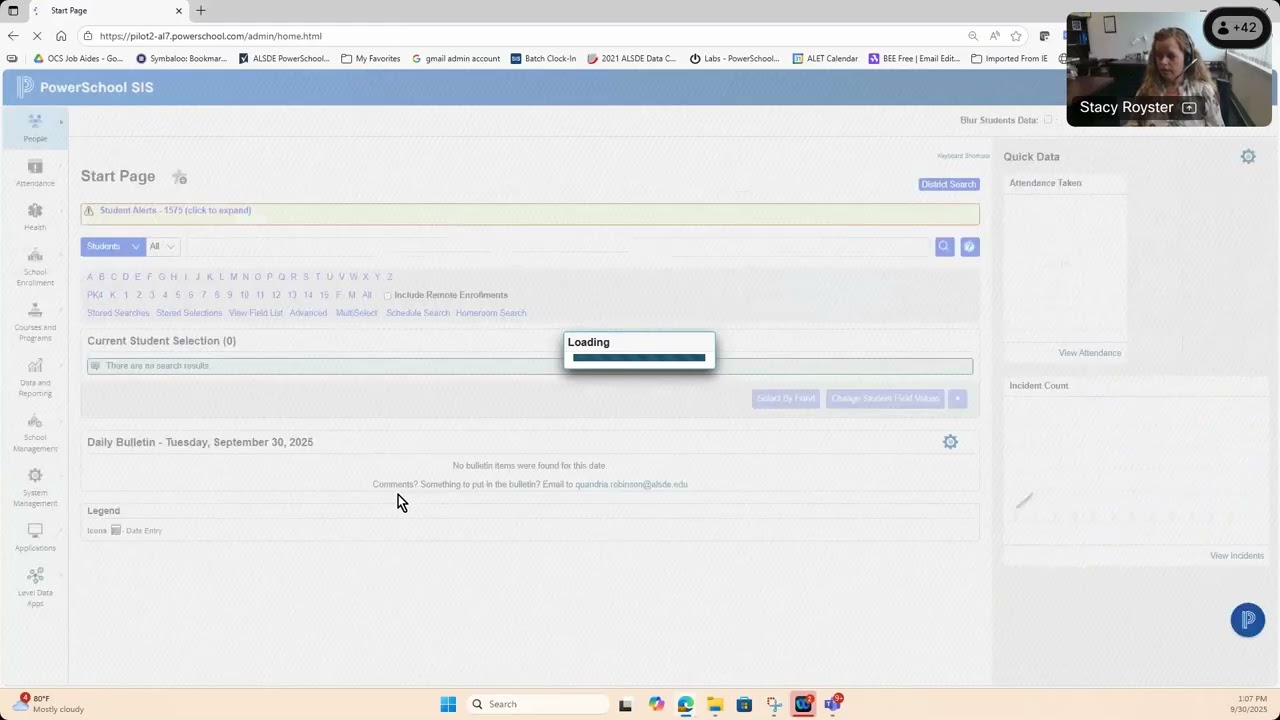1280x720 pixels.
Task: Open System Management in sidebar
Action: 35,487
